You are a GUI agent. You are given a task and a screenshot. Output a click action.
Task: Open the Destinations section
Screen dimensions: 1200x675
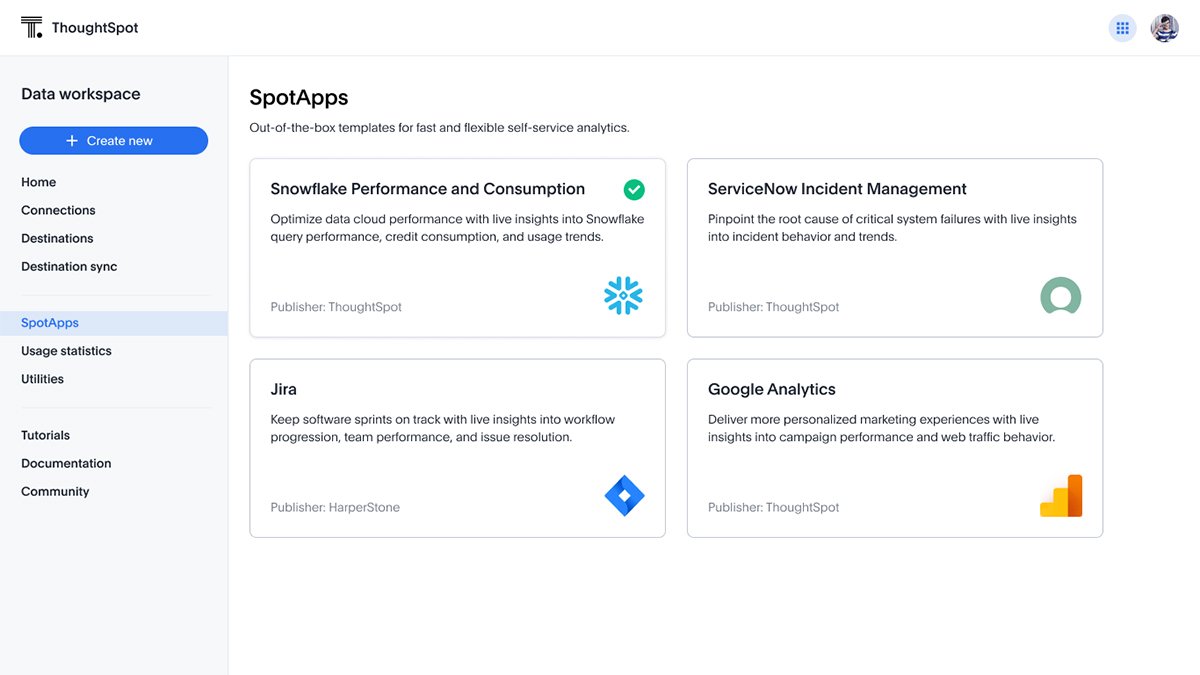pyautogui.click(x=57, y=238)
